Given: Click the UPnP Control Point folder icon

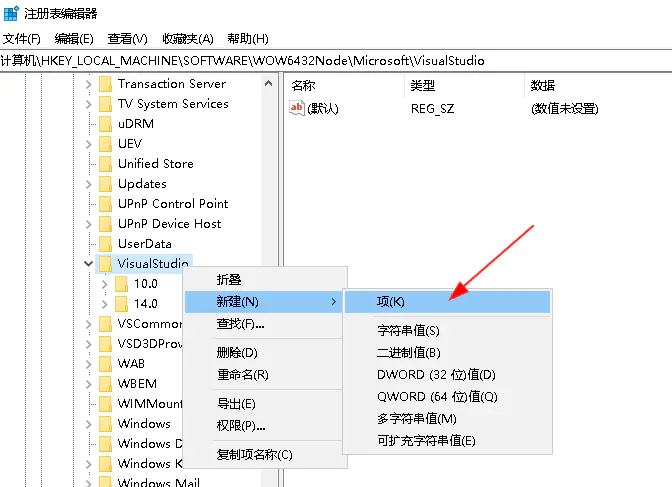Looking at the screenshot, I should coord(105,204).
